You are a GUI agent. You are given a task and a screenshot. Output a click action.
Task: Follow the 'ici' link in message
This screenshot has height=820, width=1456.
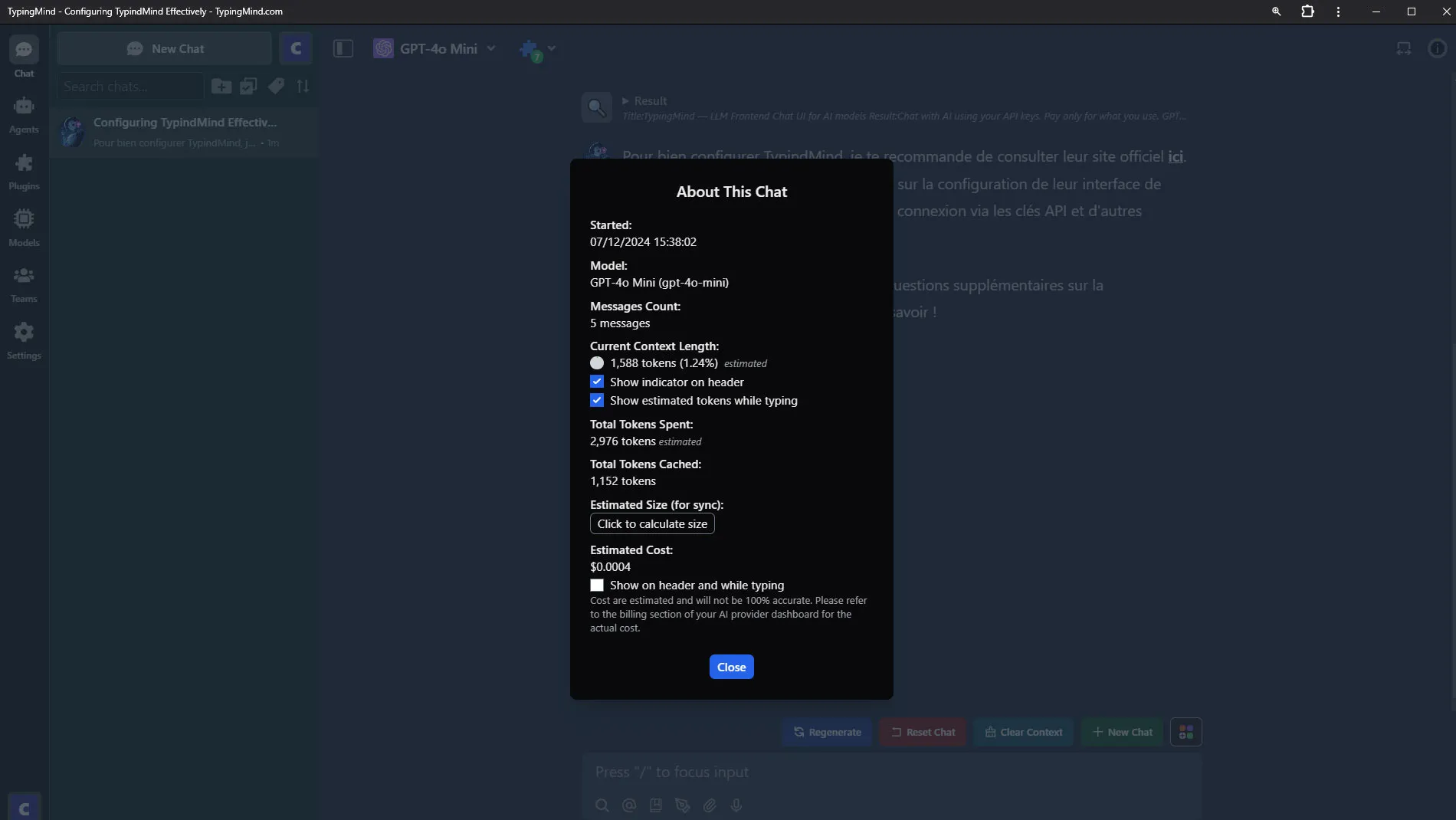click(x=1175, y=156)
